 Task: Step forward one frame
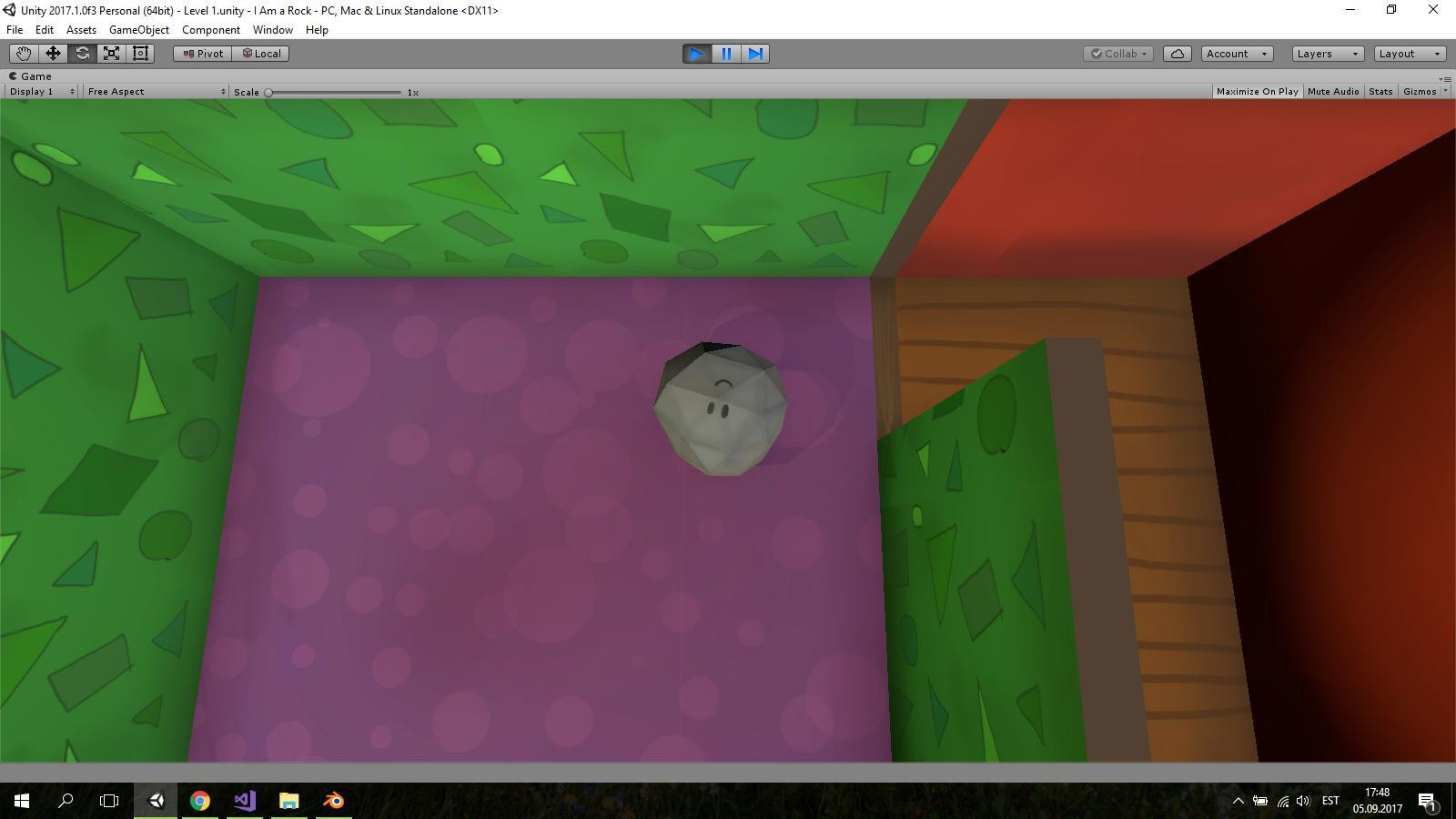coord(755,54)
